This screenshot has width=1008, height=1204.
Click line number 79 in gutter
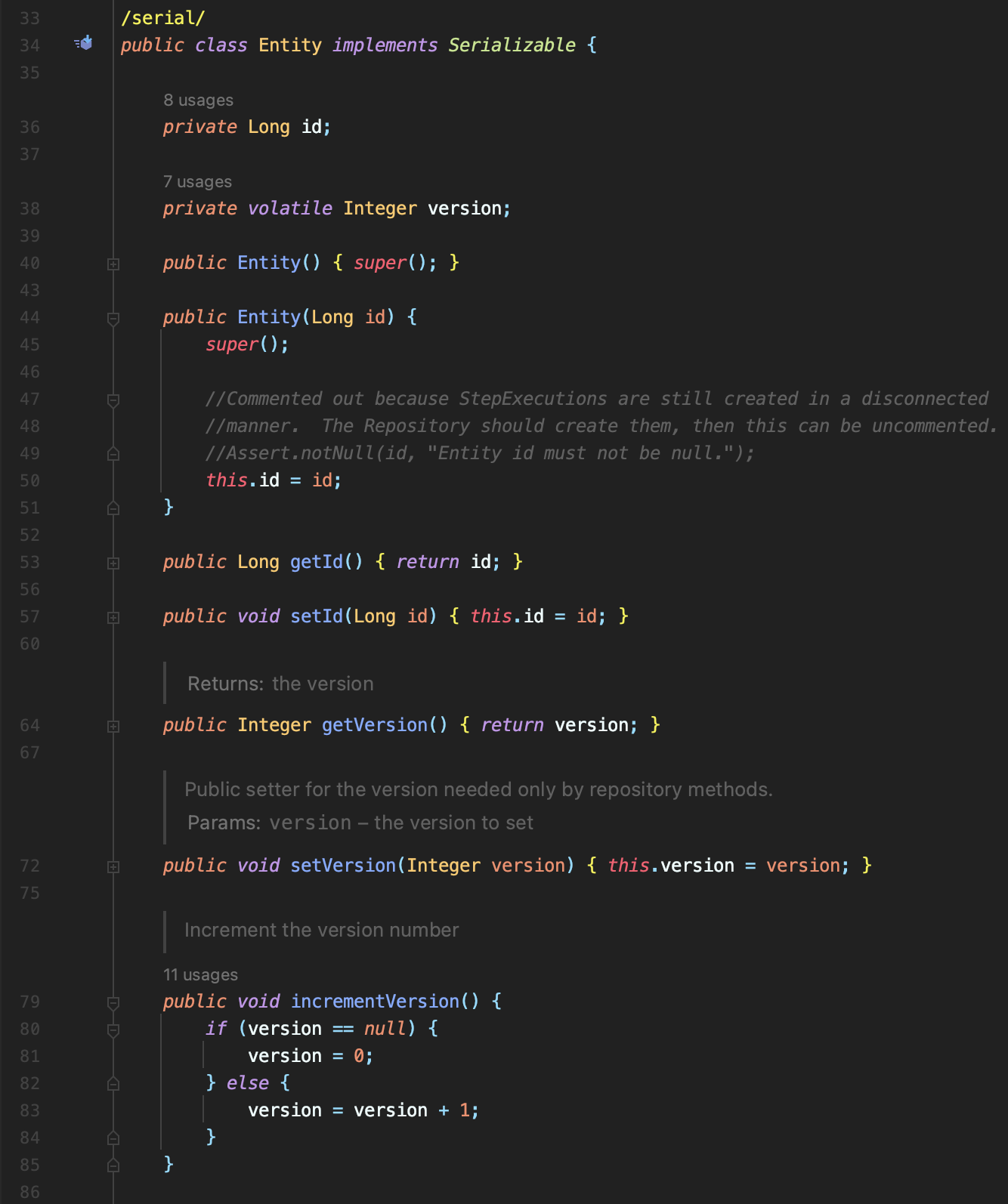(29, 1002)
